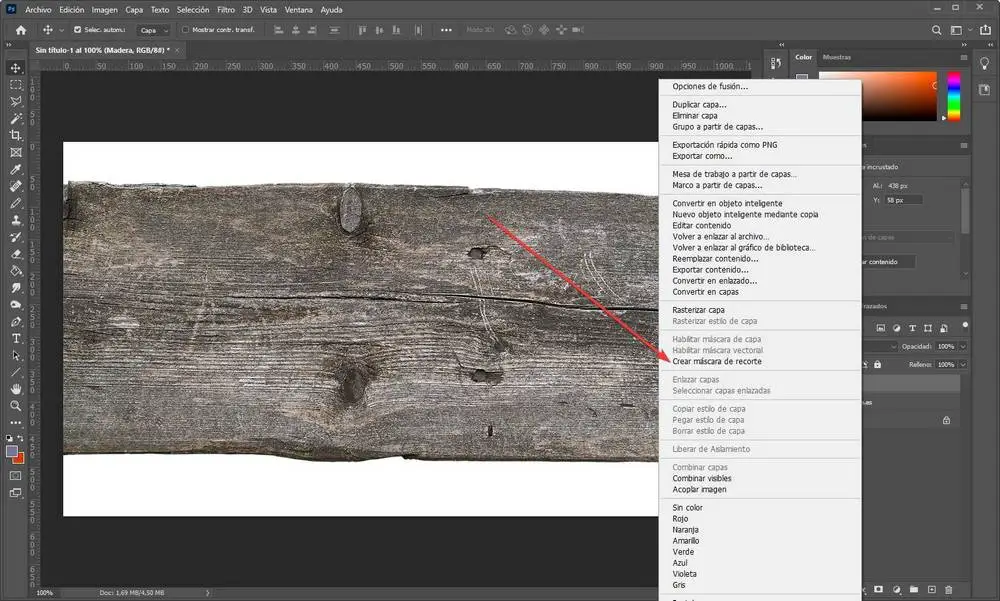Image resolution: width=1000 pixels, height=601 pixels.
Task: Select the Move tool in the toolbar
Action: coord(16,68)
